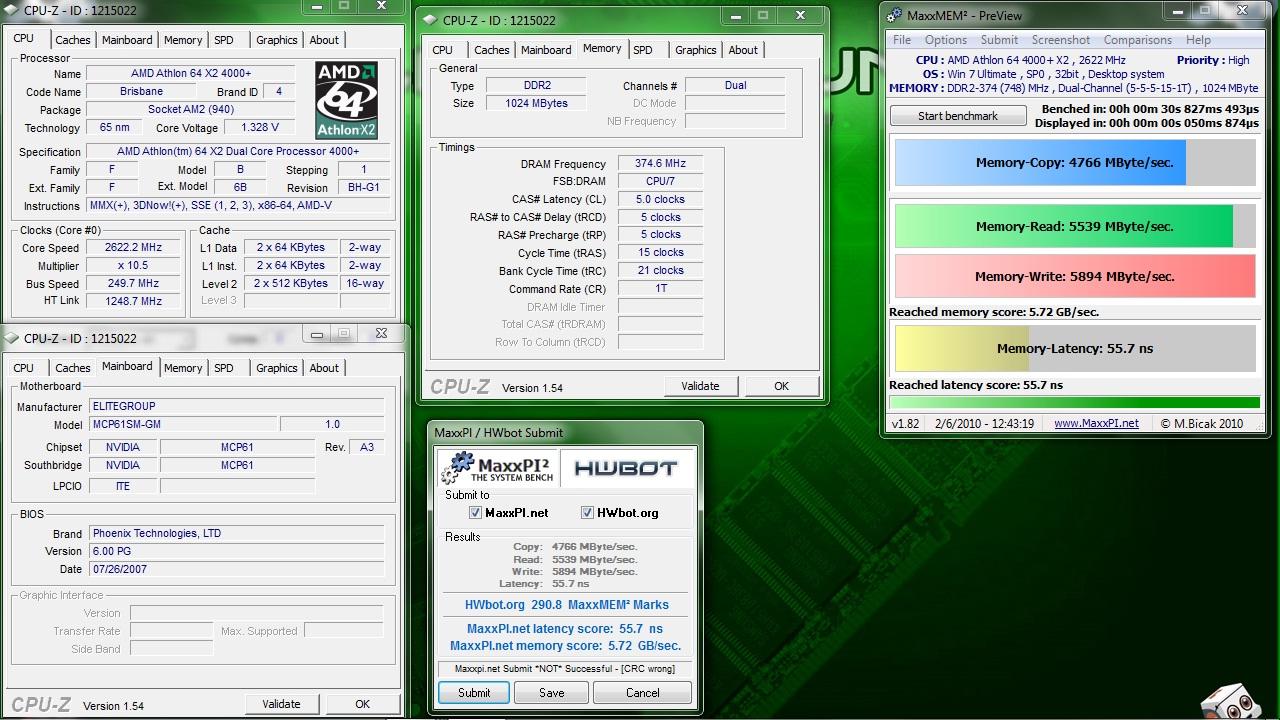The height and width of the screenshot is (720, 1280).
Task: Click OK in the CPU-Z Memory window
Action: point(781,386)
